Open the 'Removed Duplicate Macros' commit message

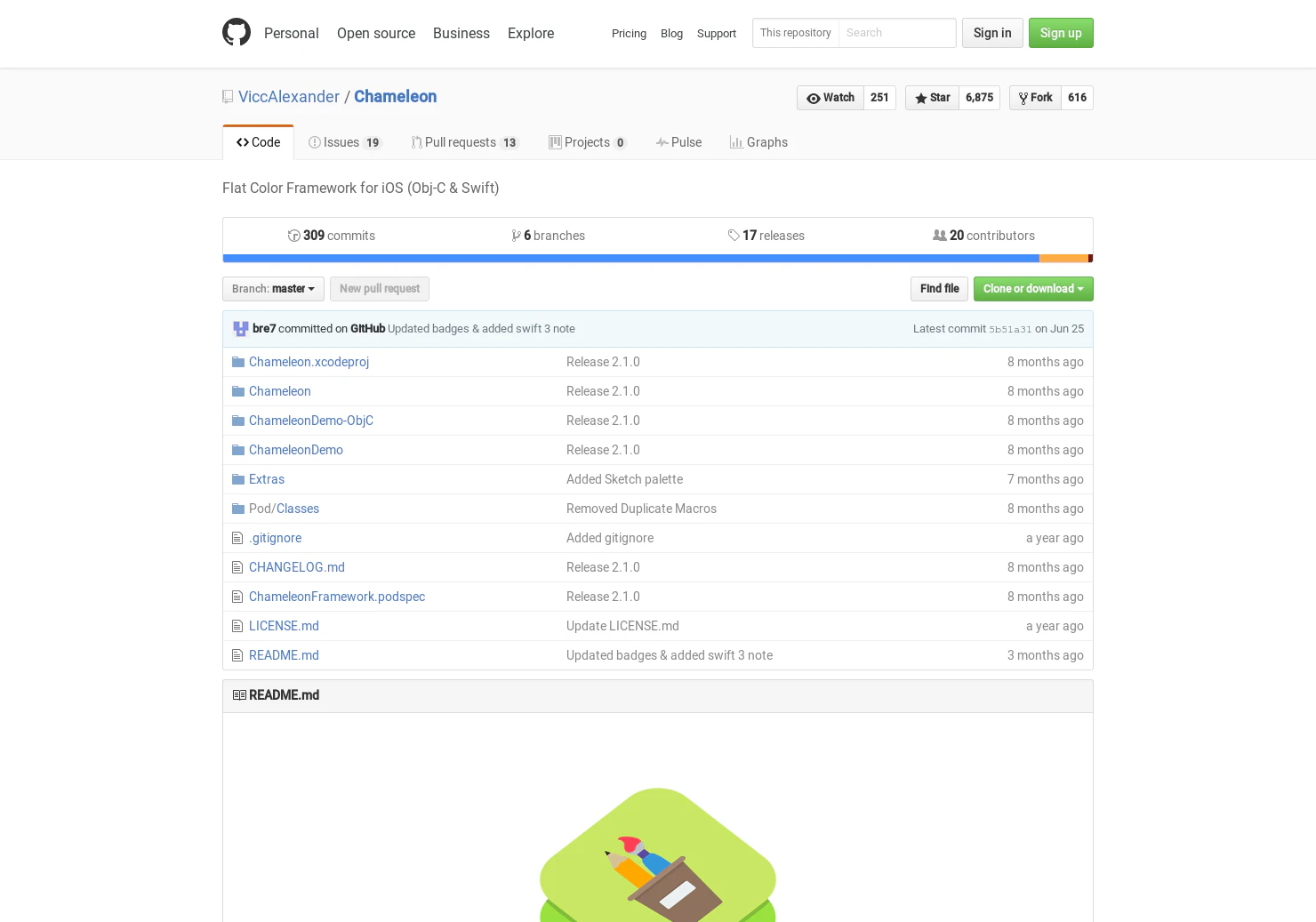641,509
